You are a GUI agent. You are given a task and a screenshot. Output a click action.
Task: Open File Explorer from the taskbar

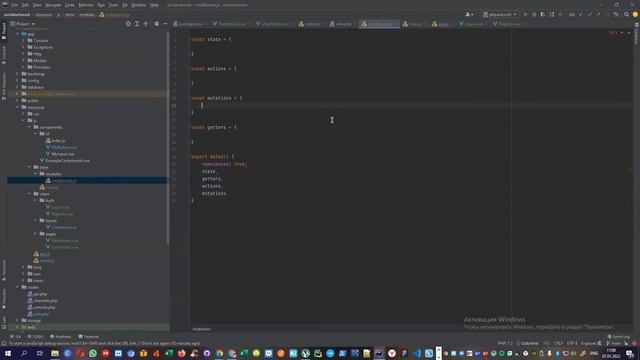pyautogui.click(x=55, y=353)
